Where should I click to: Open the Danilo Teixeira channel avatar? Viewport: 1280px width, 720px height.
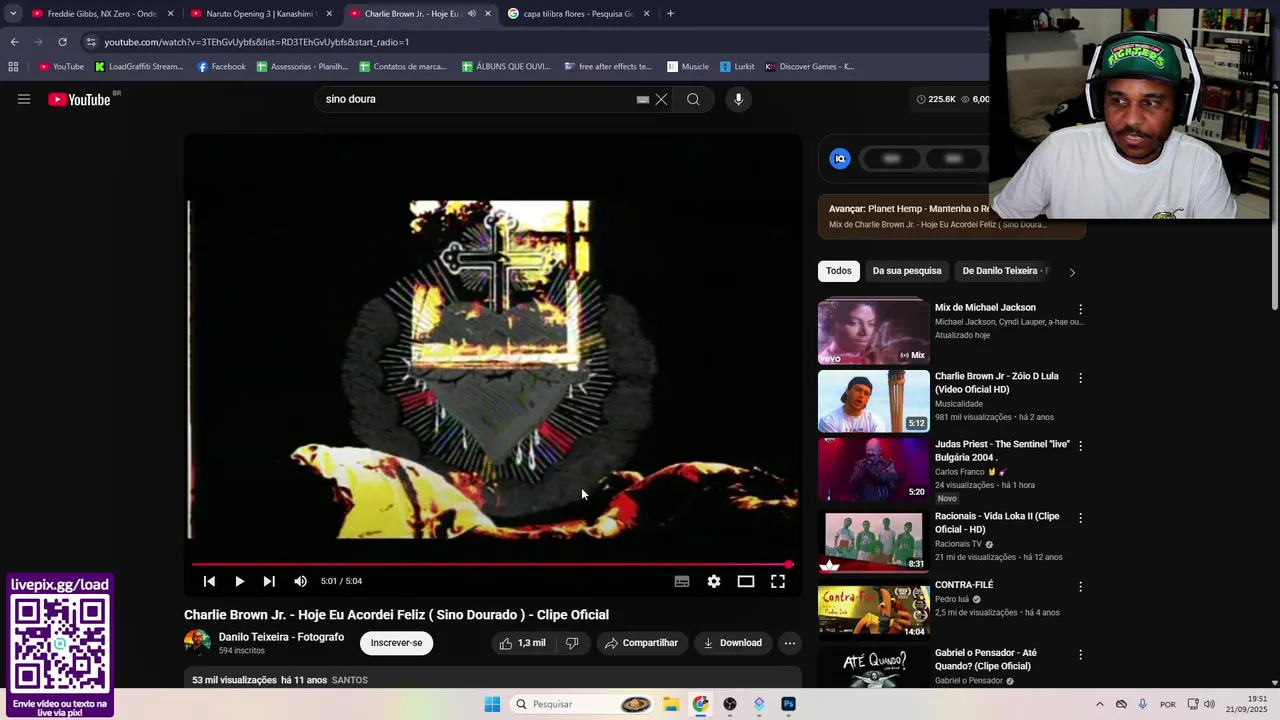pyautogui.click(x=198, y=643)
